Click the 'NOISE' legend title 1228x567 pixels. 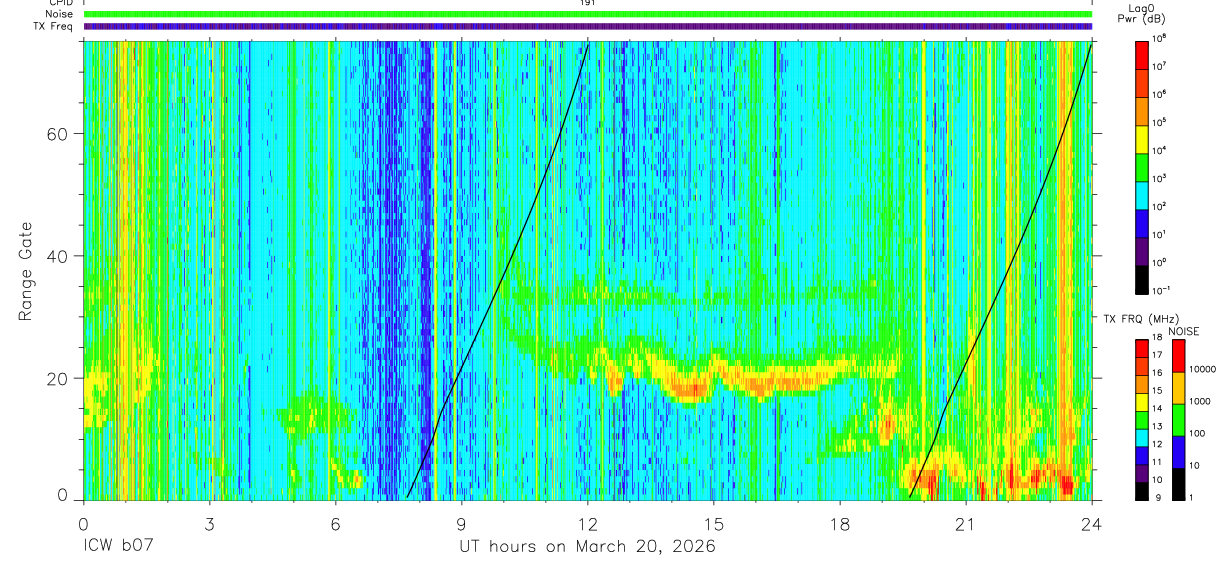coord(1183,331)
